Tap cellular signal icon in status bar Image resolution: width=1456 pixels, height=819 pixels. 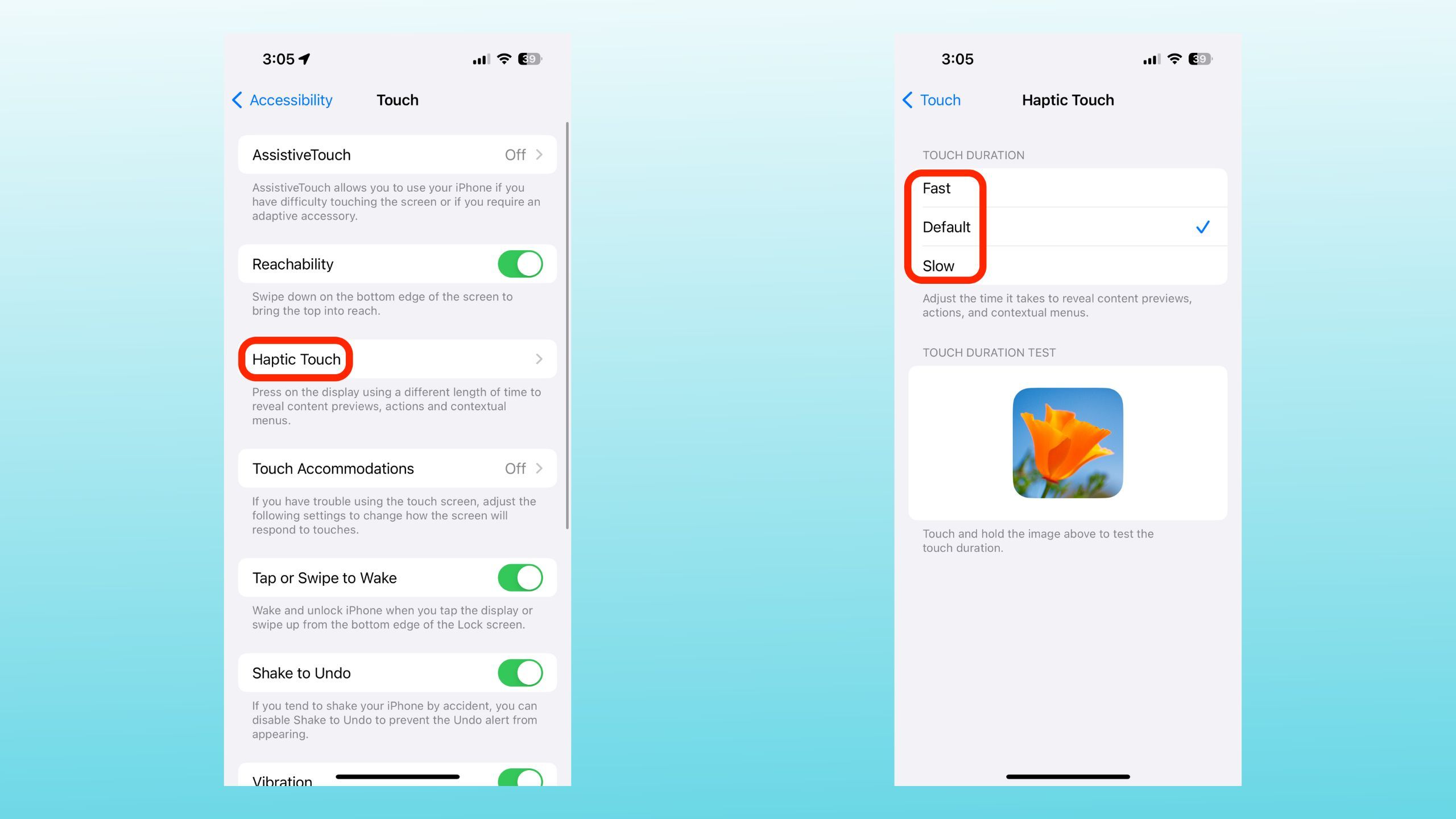(479, 58)
